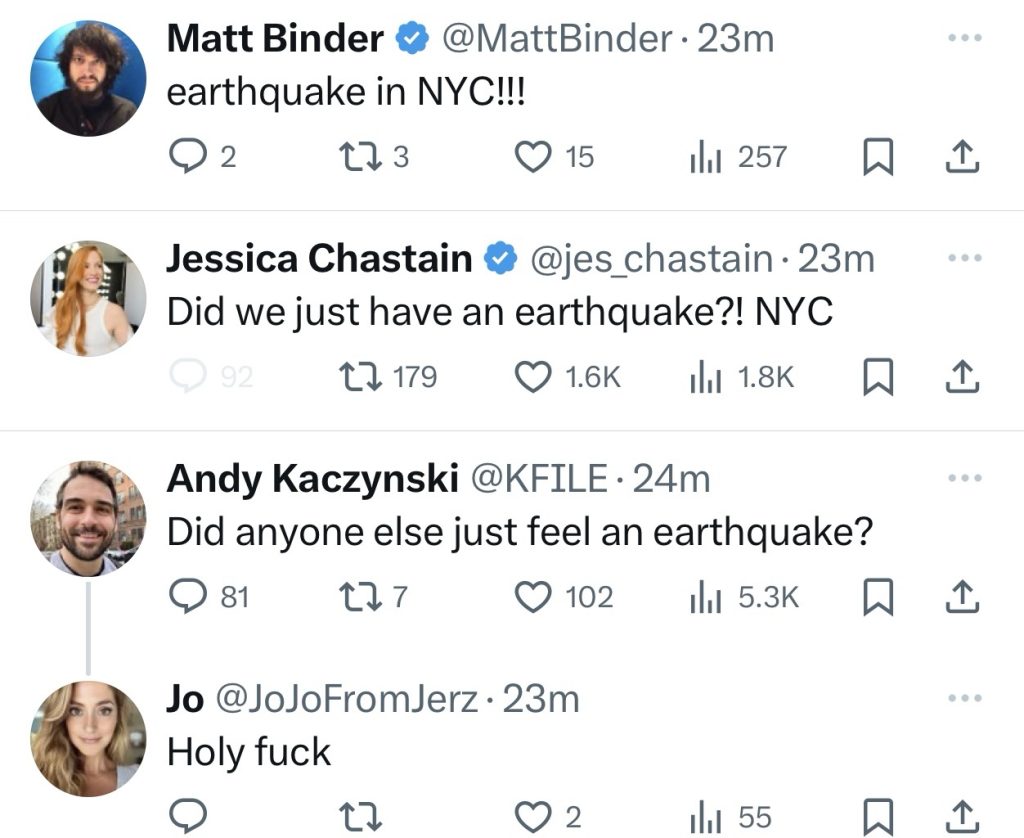The height and width of the screenshot is (838, 1024).
Task: Open more options on Matt Binder's tweet
Action: point(964,39)
